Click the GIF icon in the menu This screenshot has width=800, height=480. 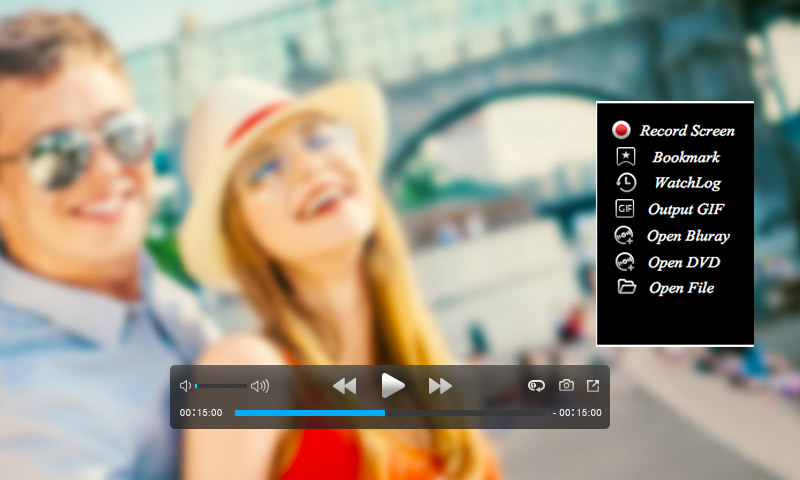625,209
